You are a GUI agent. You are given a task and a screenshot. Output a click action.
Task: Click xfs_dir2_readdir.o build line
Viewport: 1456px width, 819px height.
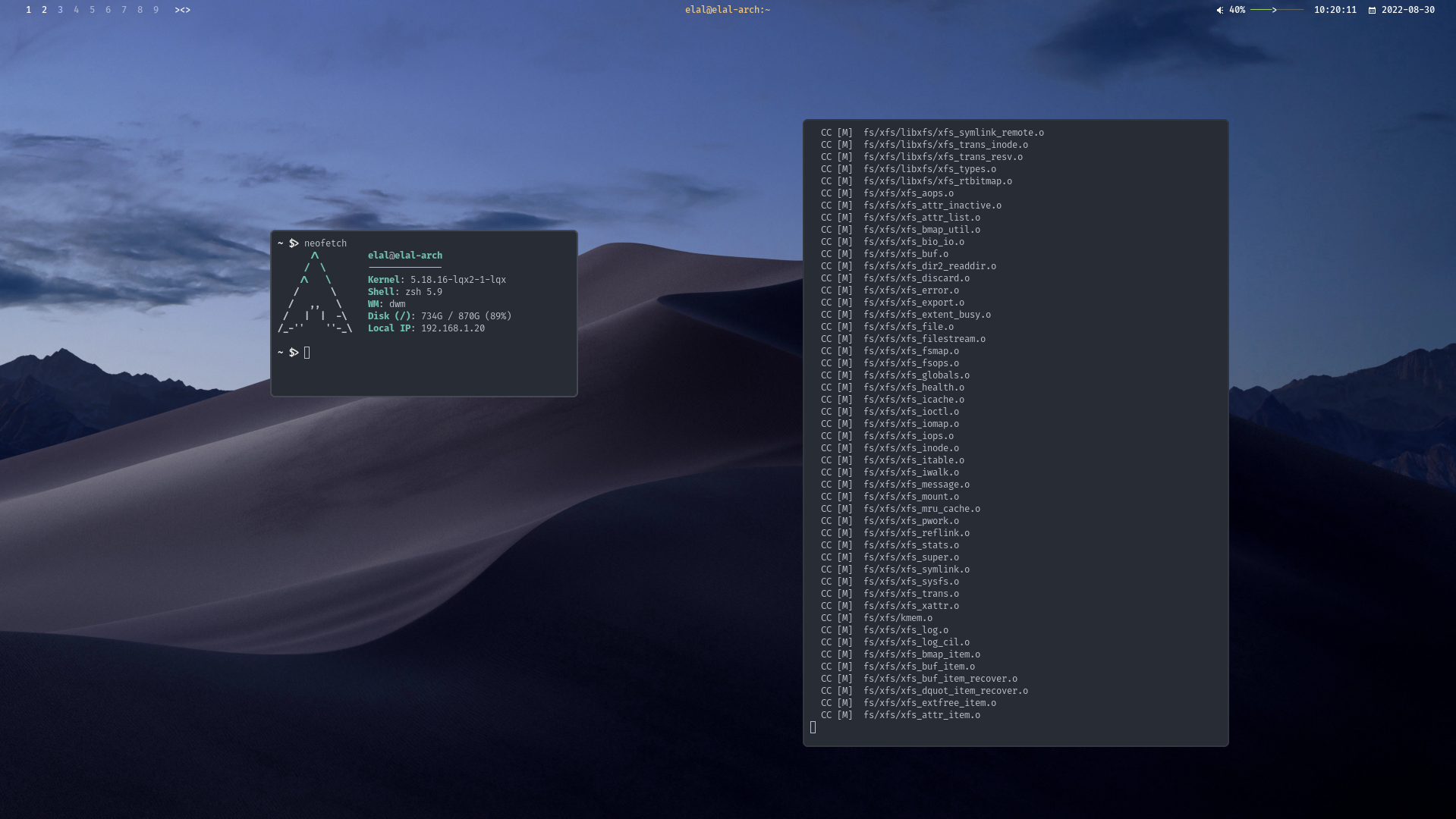pyautogui.click(x=908, y=266)
